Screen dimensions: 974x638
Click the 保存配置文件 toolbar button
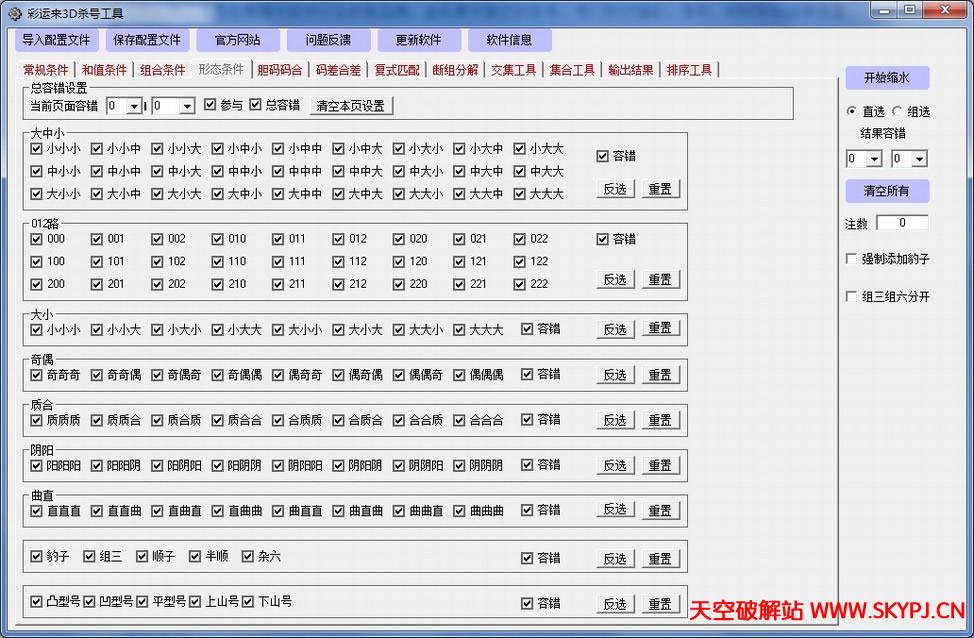pyautogui.click(x=147, y=39)
